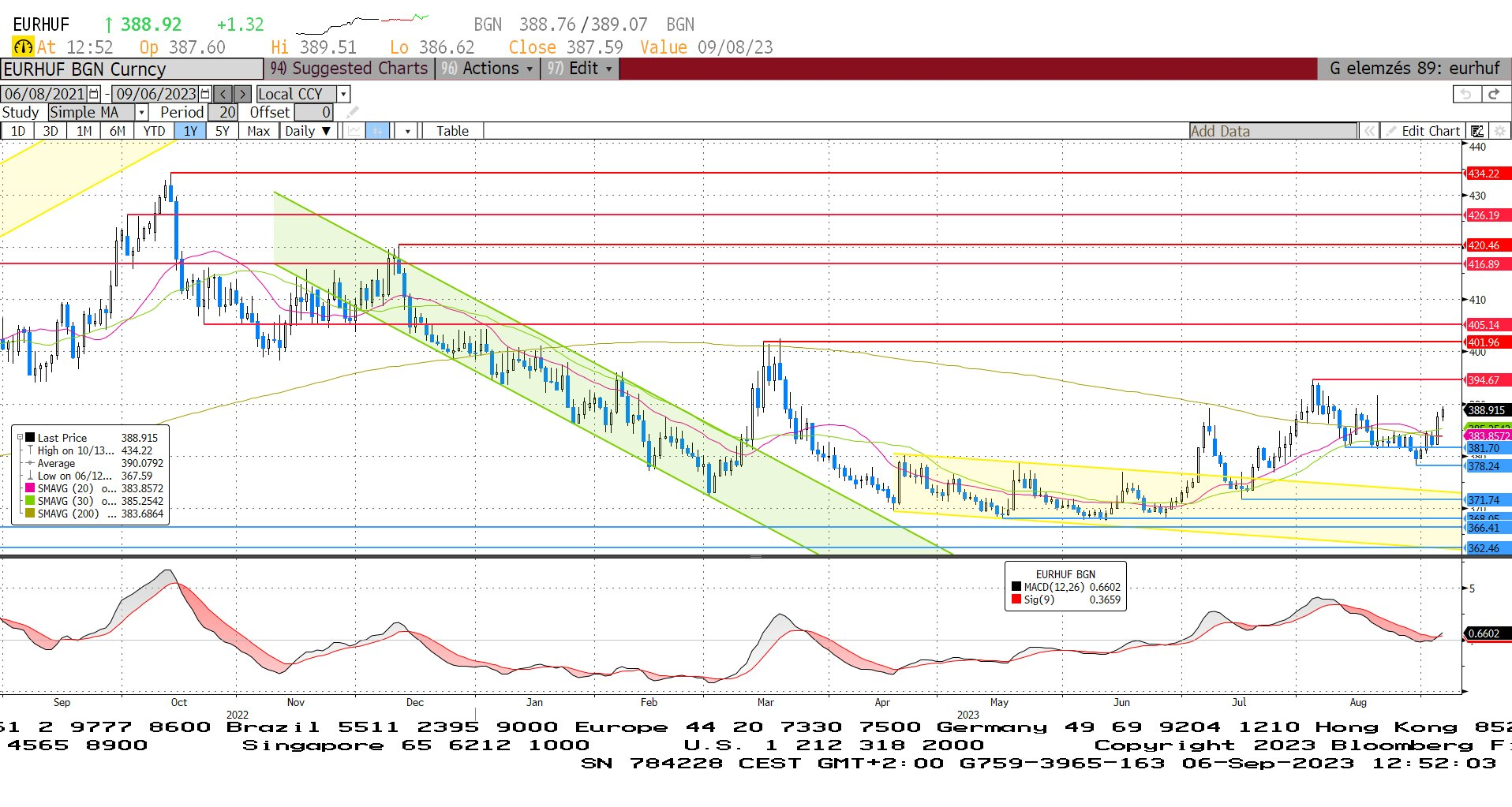The height and width of the screenshot is (807, 1512).
Task: Click the 371.74 blue support label
Action: coord(1488,500)
